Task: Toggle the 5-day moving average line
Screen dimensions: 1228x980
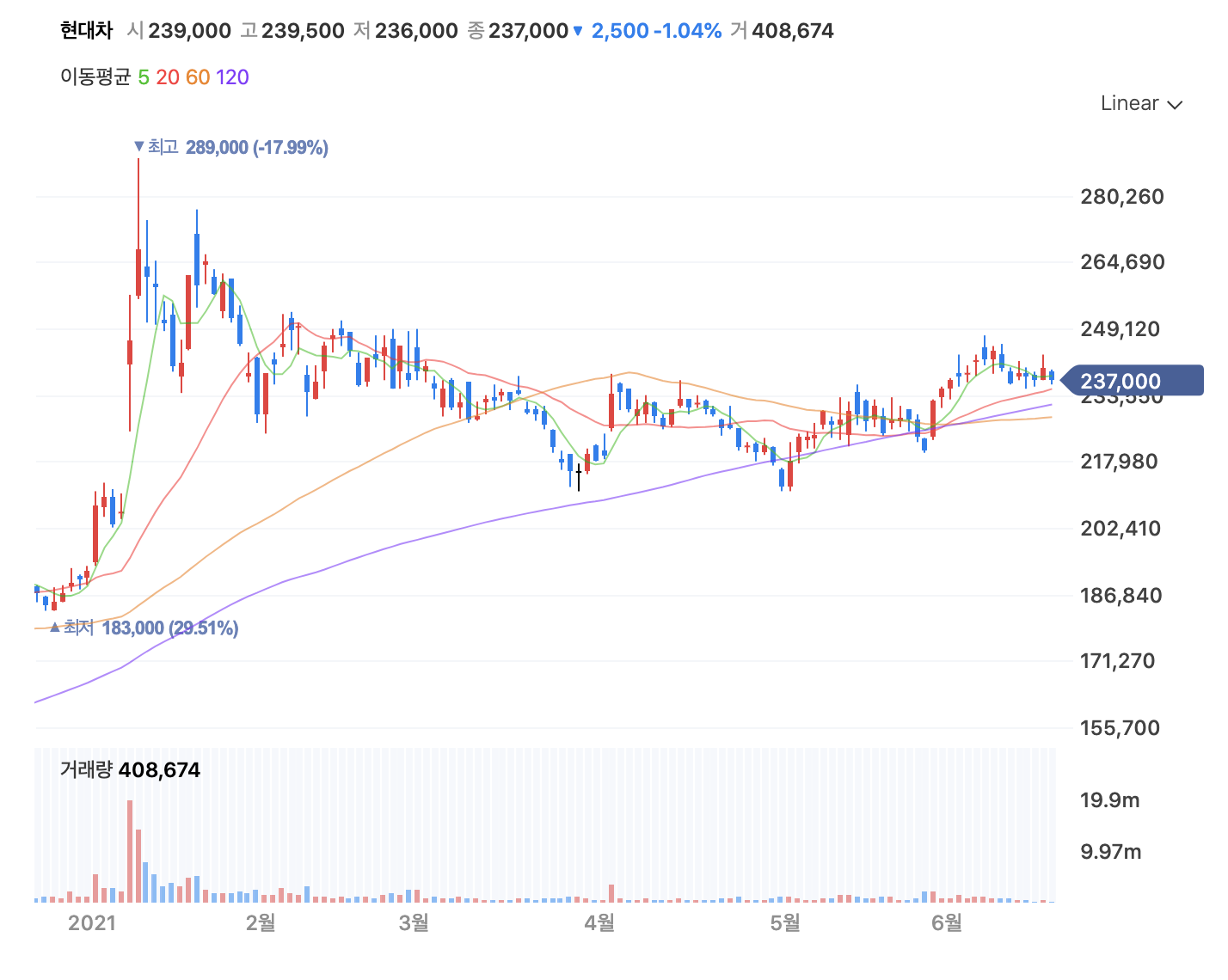Action: (x=144, y=77)
